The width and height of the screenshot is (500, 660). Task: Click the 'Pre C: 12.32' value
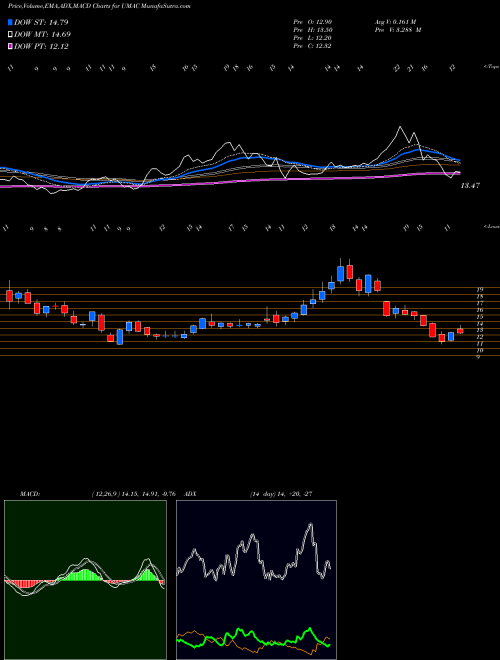pyautogui.click(x=312, y=46)
